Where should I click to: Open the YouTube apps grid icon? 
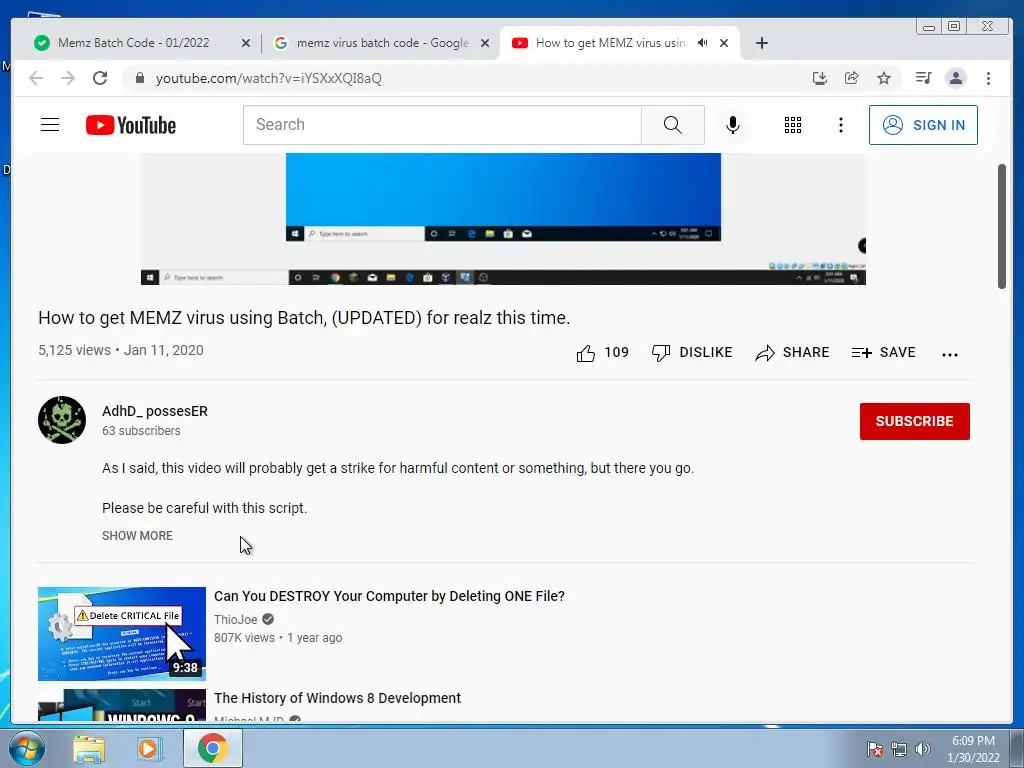792,125
